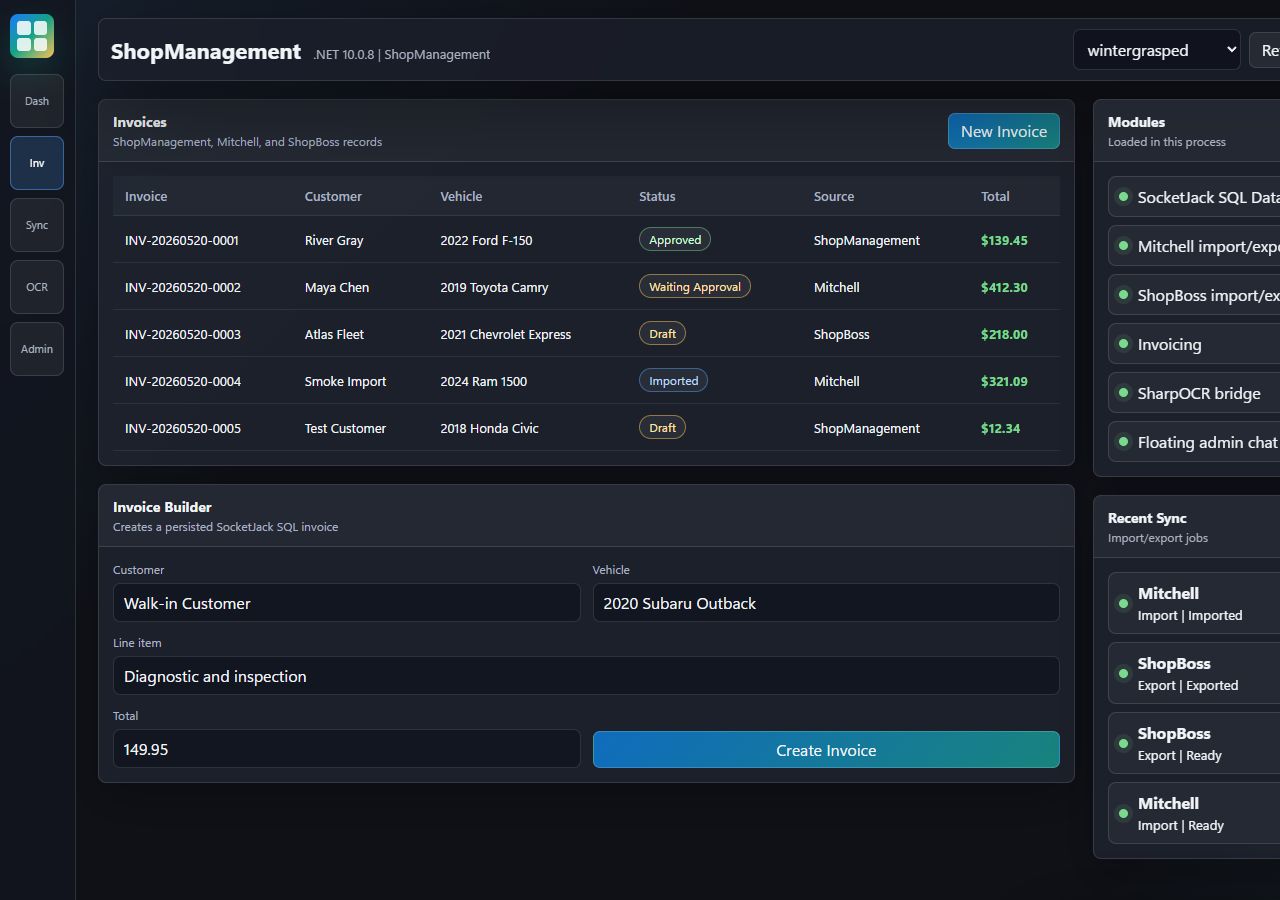Click the Source column header

(834, 196)
